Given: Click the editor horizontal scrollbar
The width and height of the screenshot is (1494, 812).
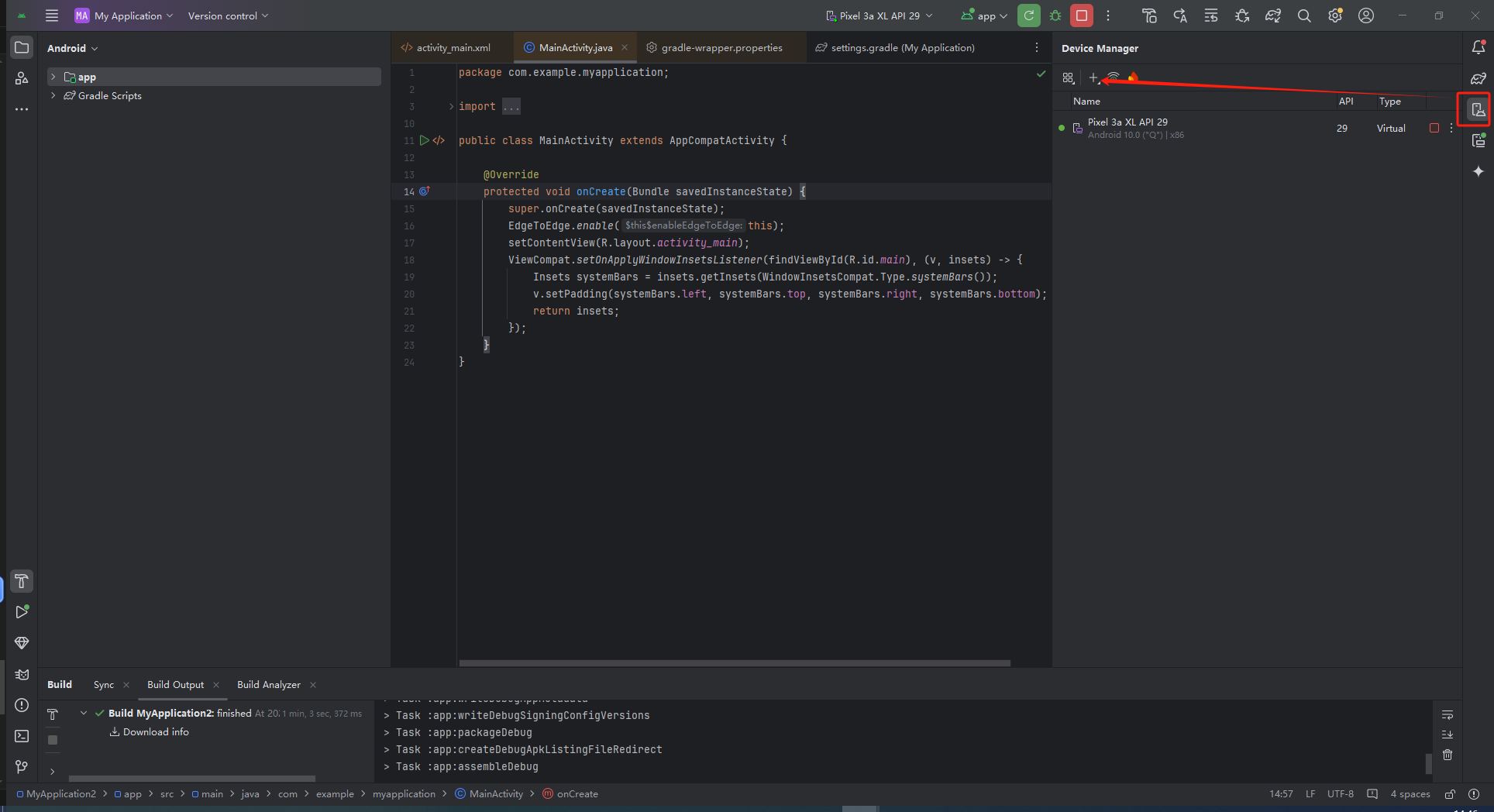Looking at the screenshot, I should pos(735,663).
